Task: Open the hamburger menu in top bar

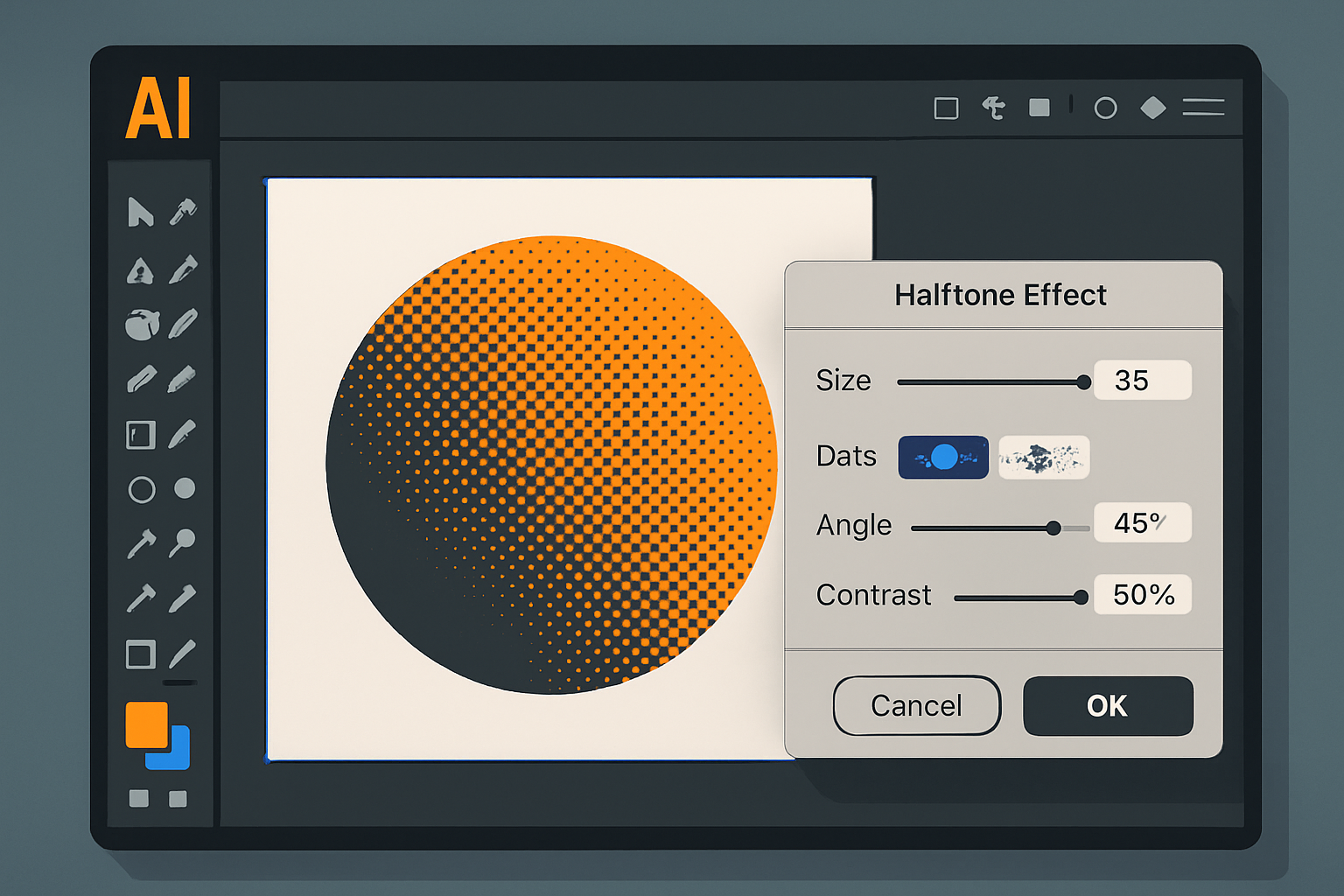Action: [1203, 108]
